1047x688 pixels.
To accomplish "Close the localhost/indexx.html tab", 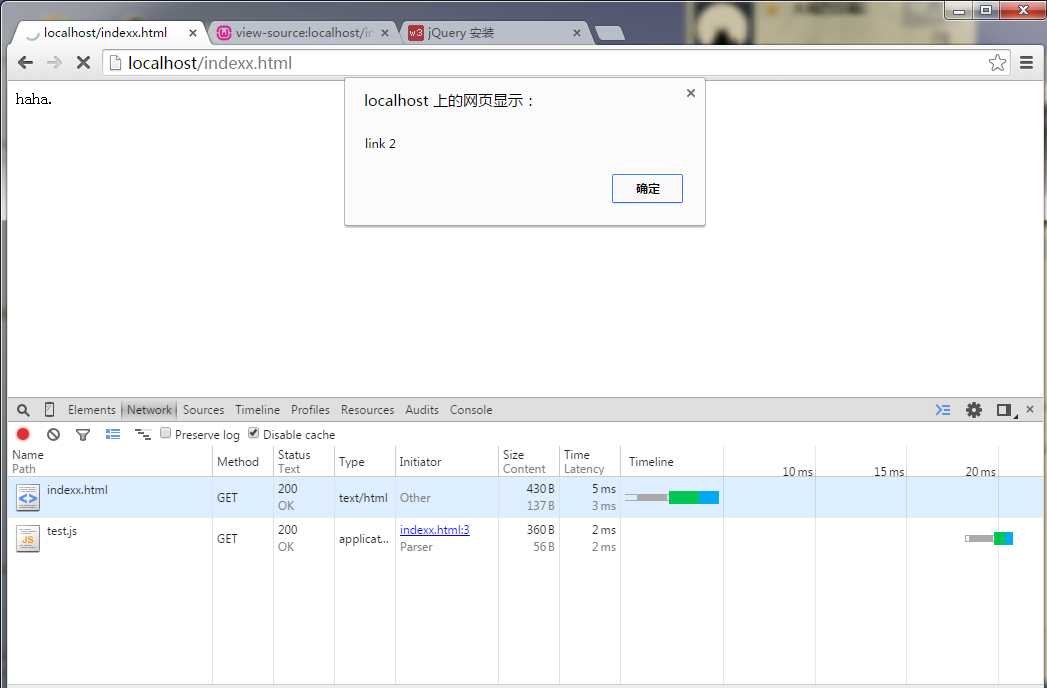I will click(x=192, y=33).
